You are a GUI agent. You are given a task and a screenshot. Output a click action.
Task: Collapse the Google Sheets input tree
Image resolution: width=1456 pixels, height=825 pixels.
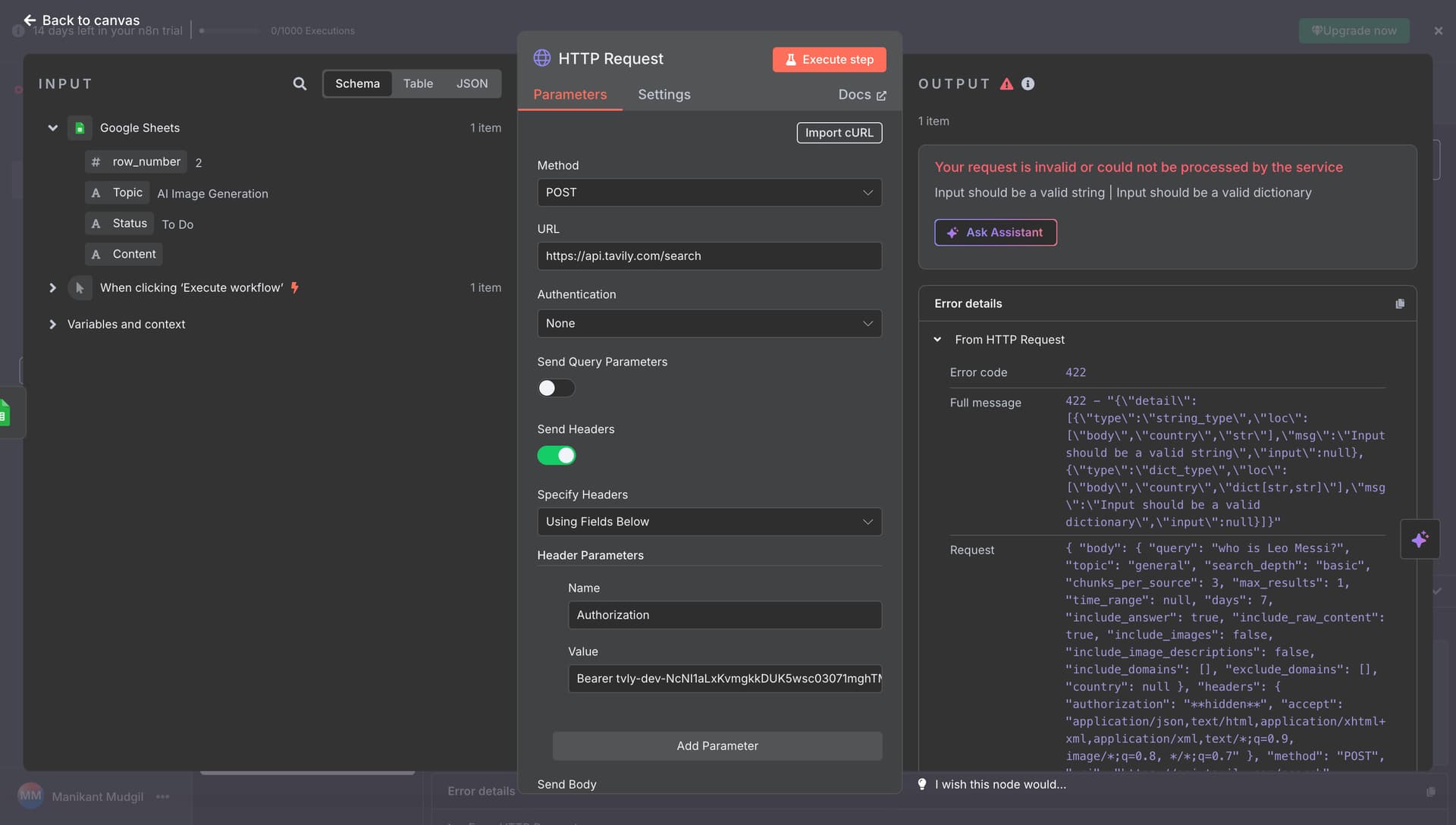(52, 127)
